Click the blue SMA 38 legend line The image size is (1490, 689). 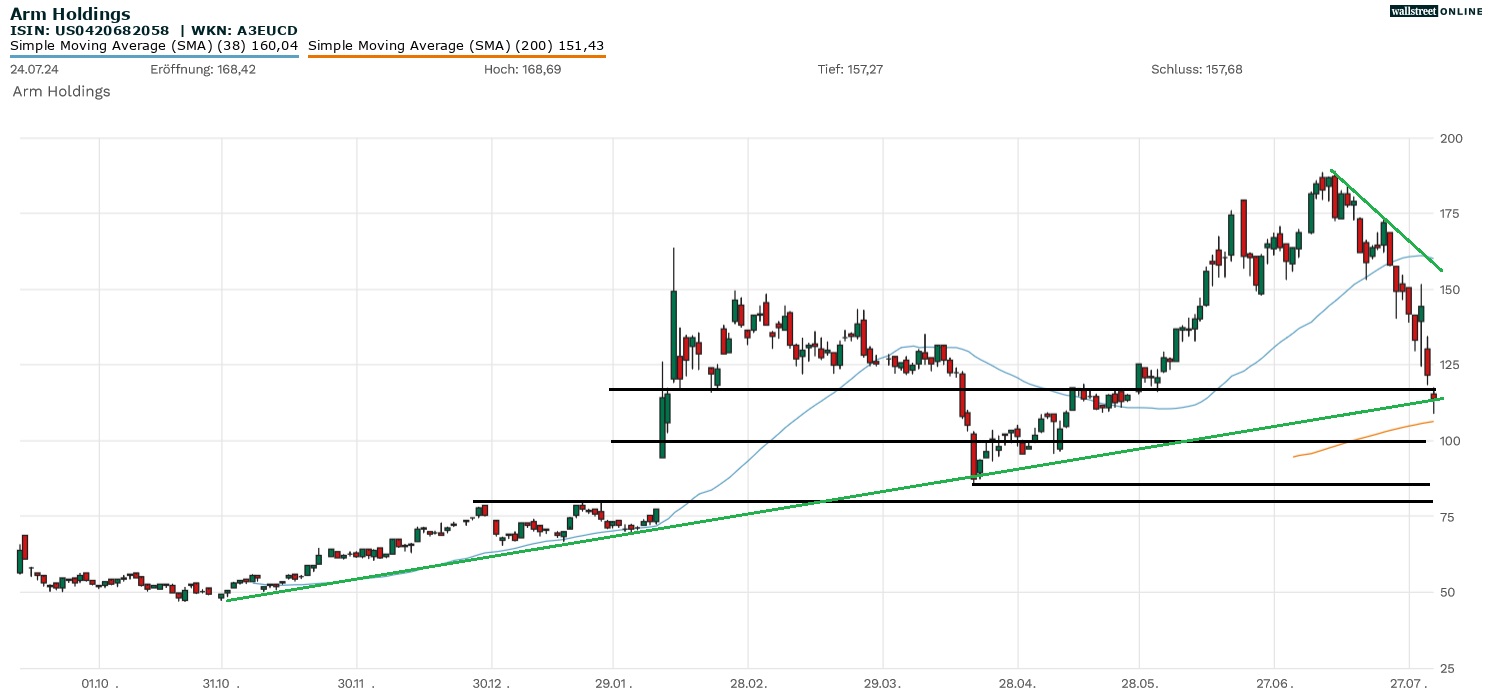click(154, 56)
